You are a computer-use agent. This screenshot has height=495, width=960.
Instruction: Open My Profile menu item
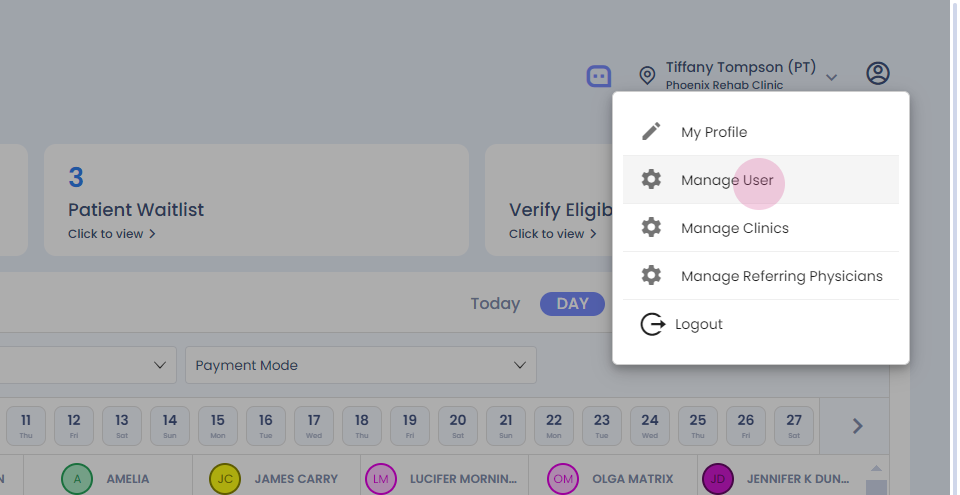click(760, 132)
